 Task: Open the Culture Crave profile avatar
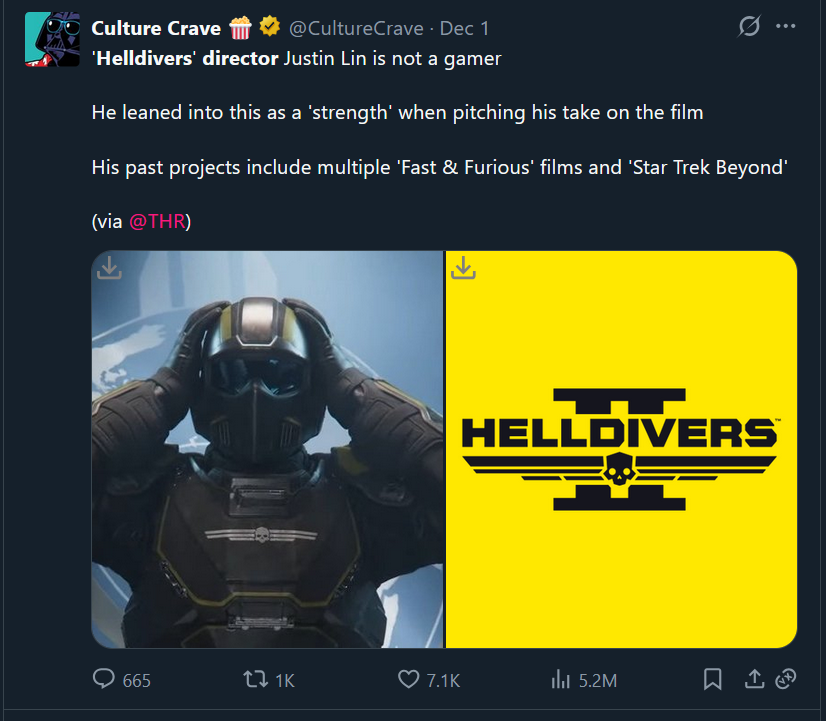tap(51, 40)
